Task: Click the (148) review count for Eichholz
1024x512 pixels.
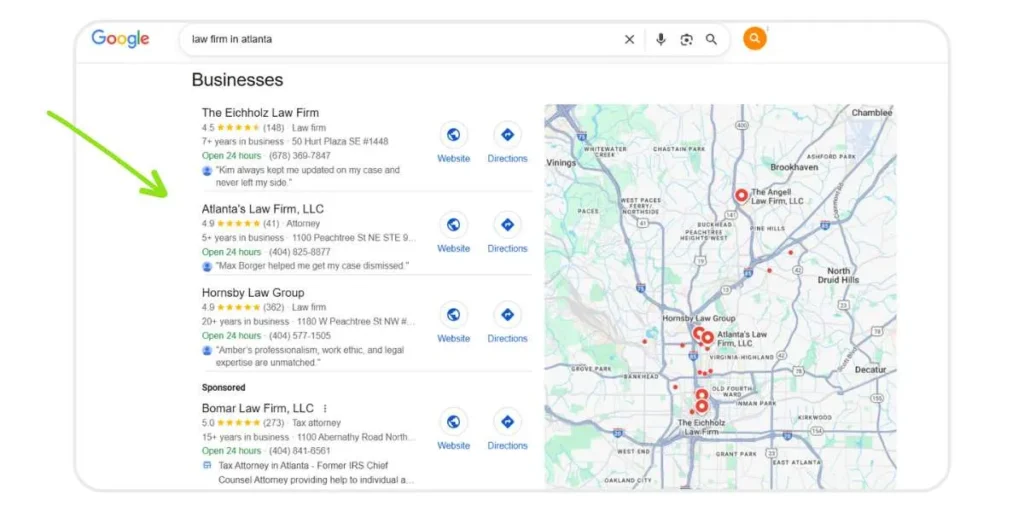Action: [273, 127]
